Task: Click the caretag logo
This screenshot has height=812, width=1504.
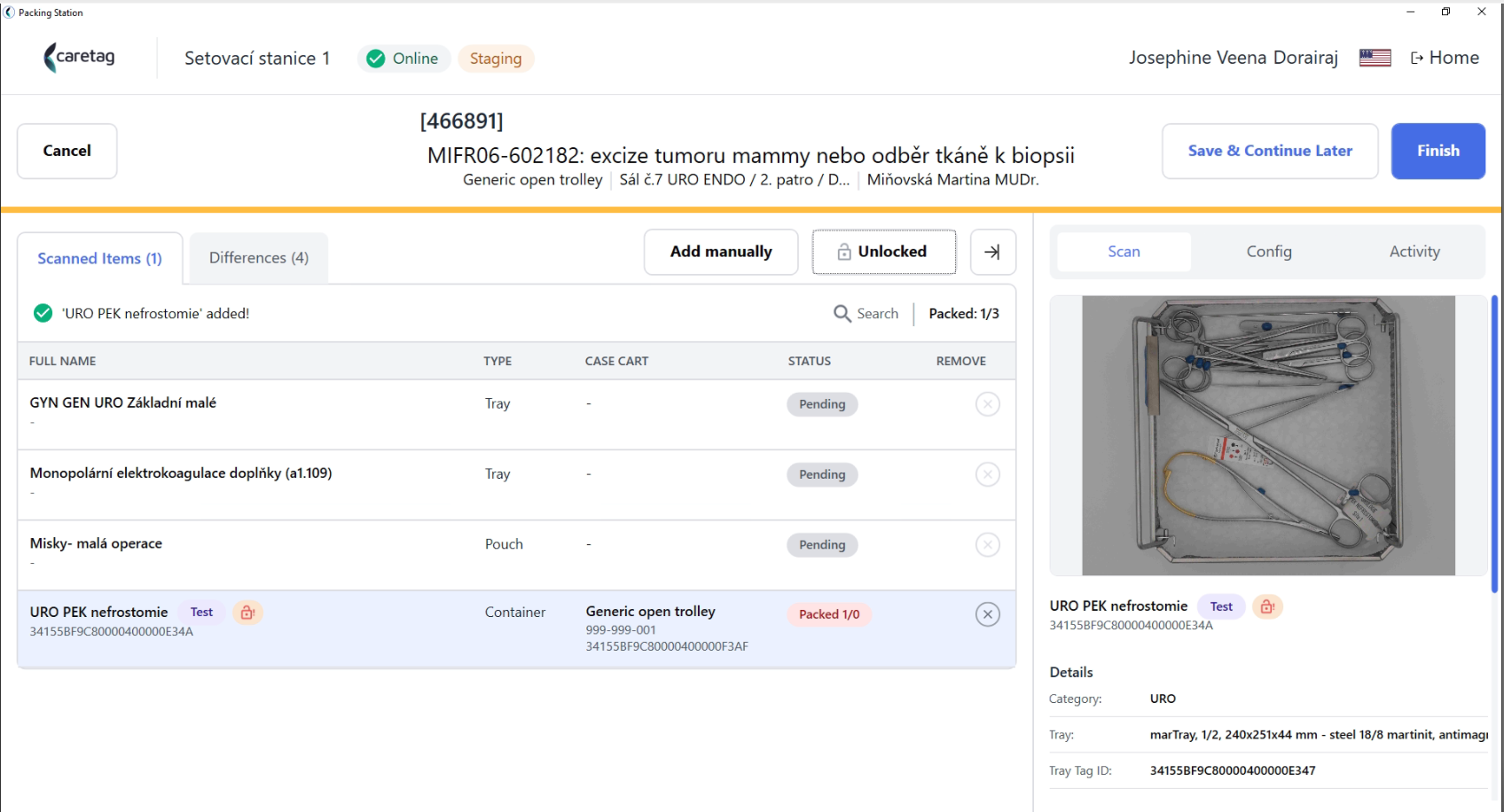Action: [80, 57]
